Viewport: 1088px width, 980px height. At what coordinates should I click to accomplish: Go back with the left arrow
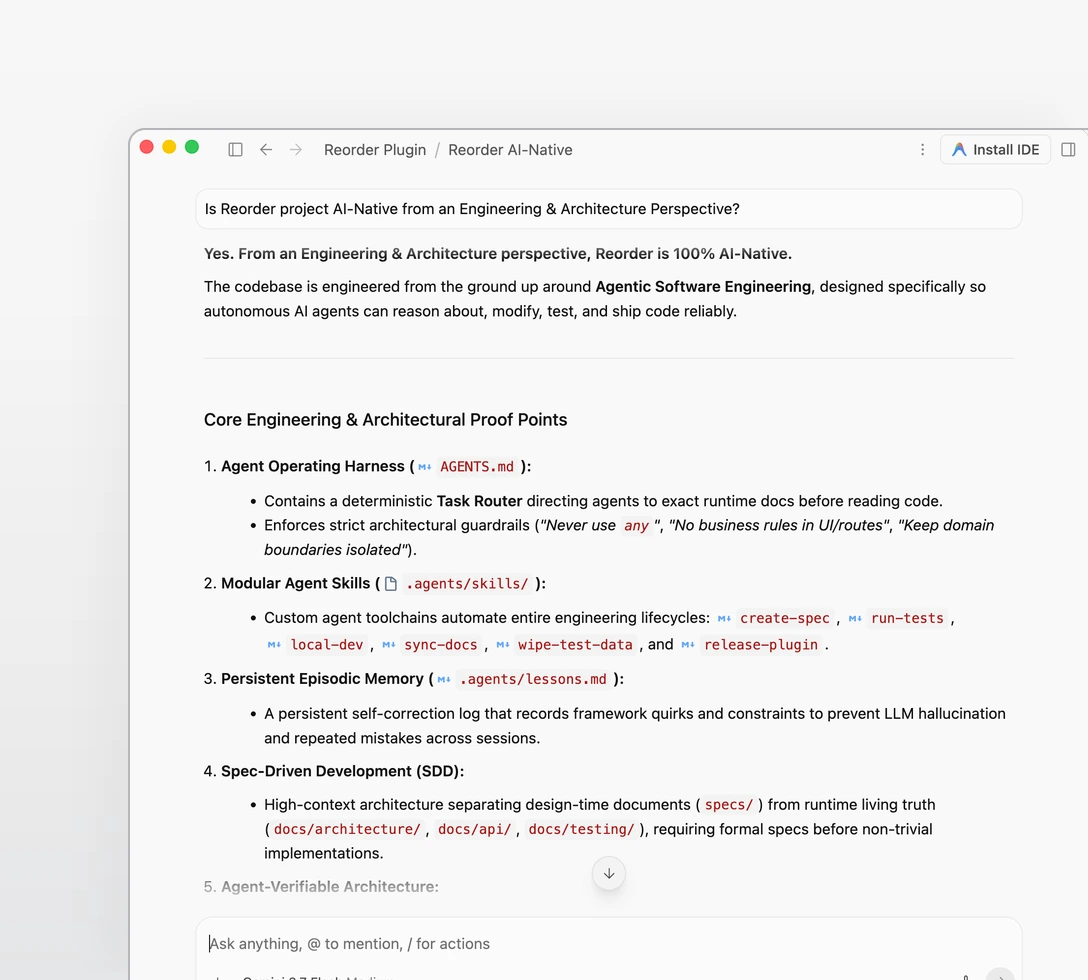(x=266, y=150)
